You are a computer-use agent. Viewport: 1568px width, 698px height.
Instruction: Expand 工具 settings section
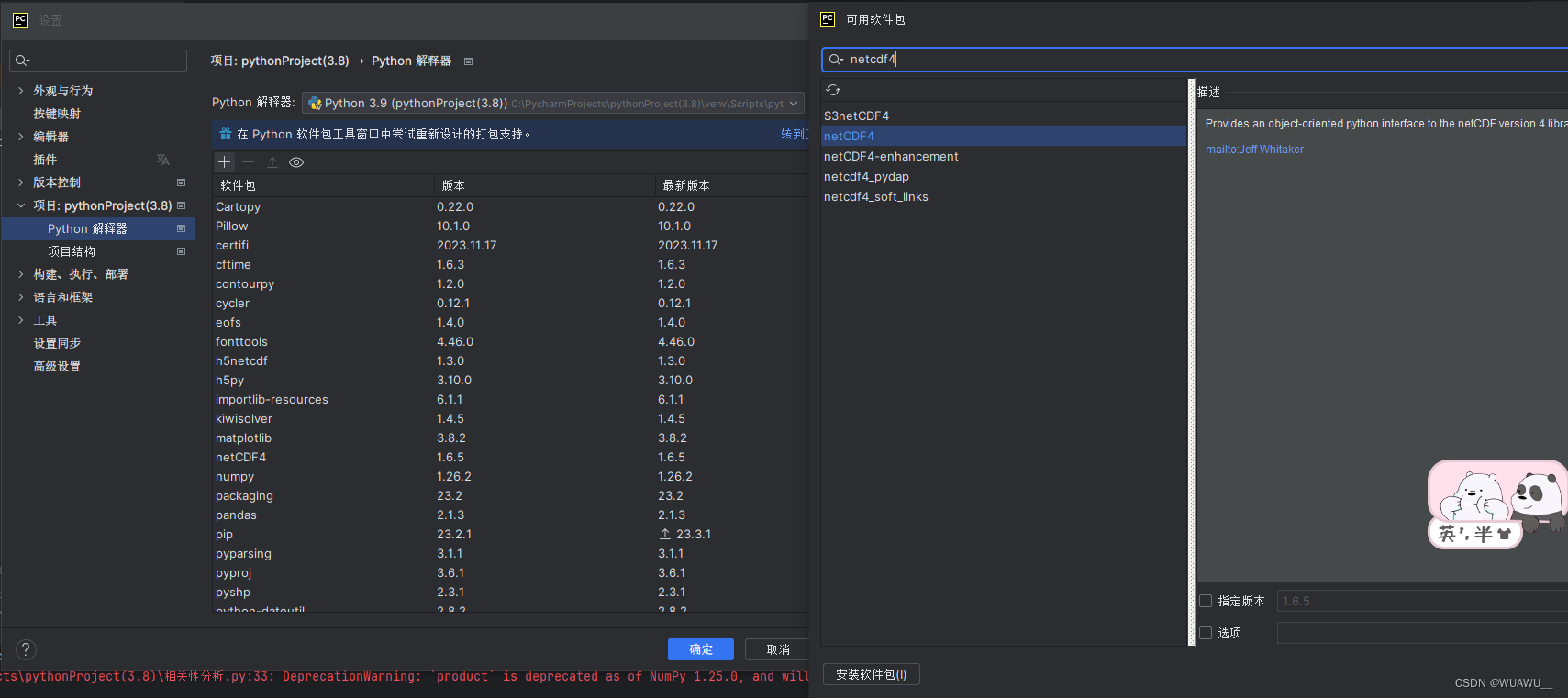(21, 320)
